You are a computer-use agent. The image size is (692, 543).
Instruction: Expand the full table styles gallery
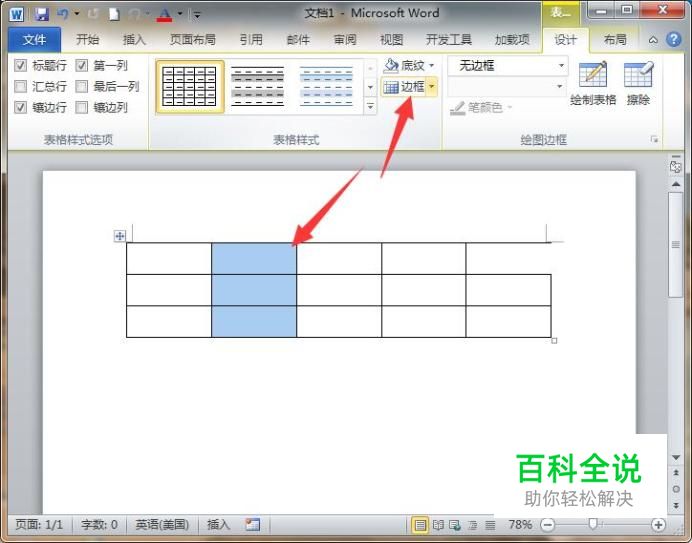tap(370, 106)
